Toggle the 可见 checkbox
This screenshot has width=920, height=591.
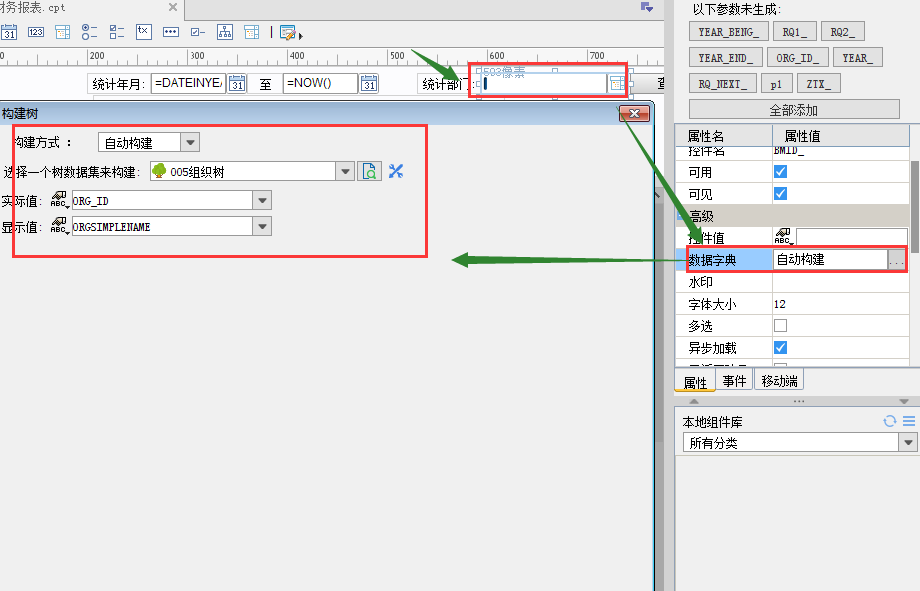[780, 194]
